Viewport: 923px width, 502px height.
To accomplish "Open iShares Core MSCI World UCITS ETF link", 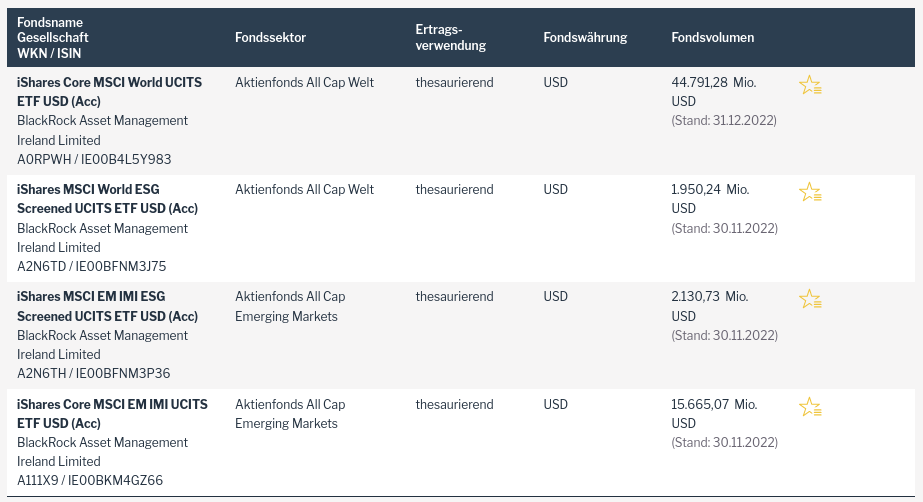I will [x=109, y=92].
